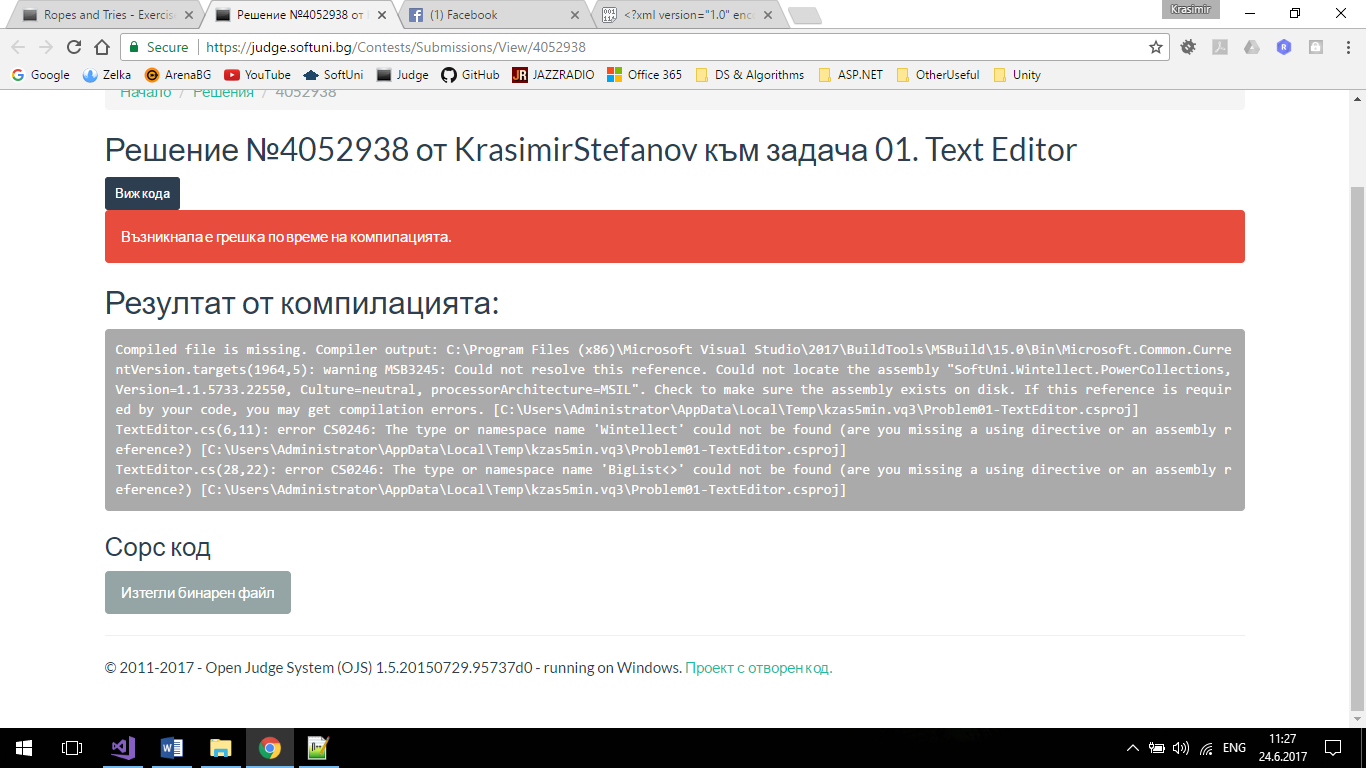Open Word from the taskbar
The width and height of the screenshot is (1366, 768).
172,747
